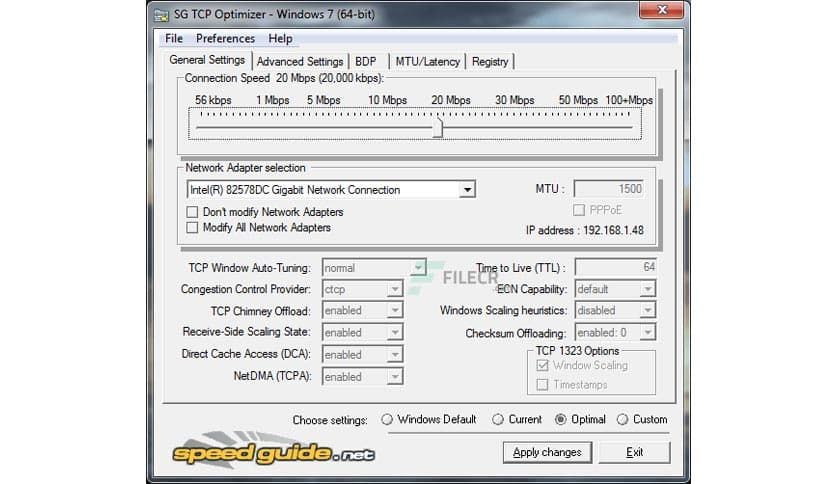Select the Optimal settings radio button

point(560,420)
